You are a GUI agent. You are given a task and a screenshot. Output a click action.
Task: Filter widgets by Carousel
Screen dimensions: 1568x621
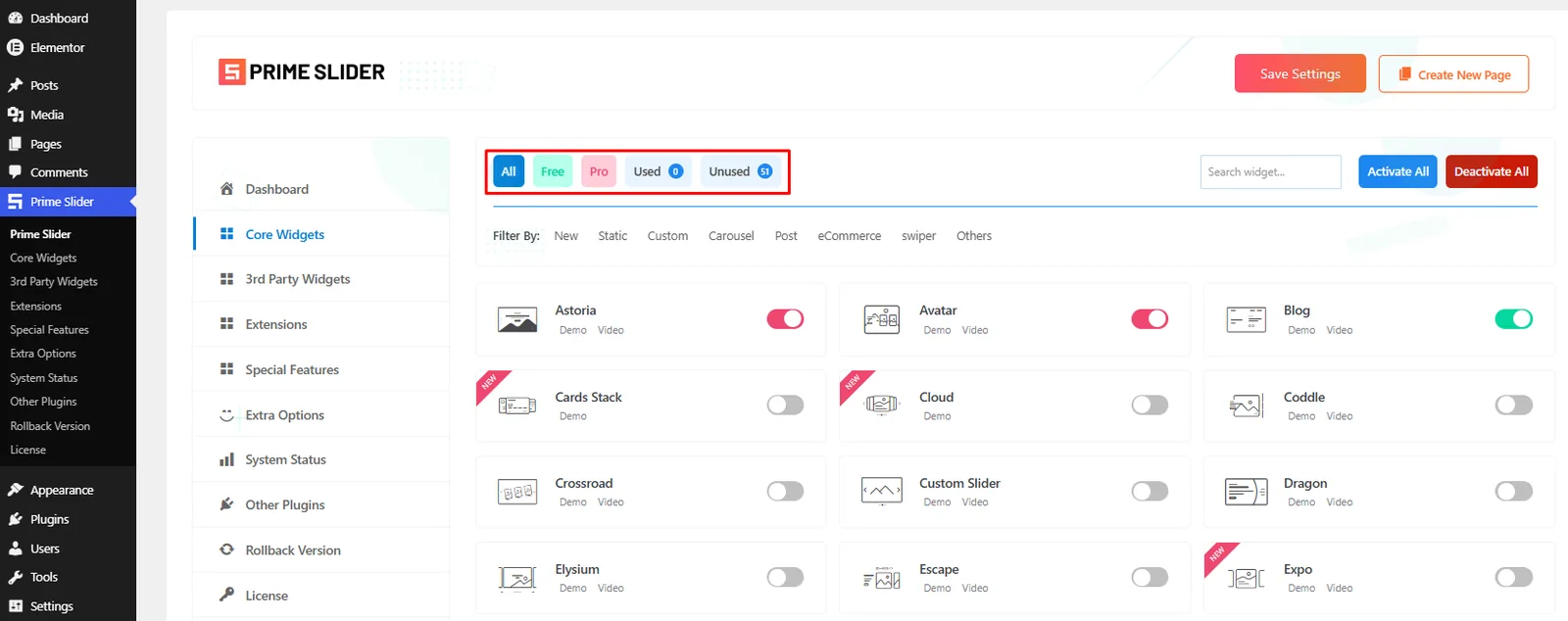click(731, 236)
